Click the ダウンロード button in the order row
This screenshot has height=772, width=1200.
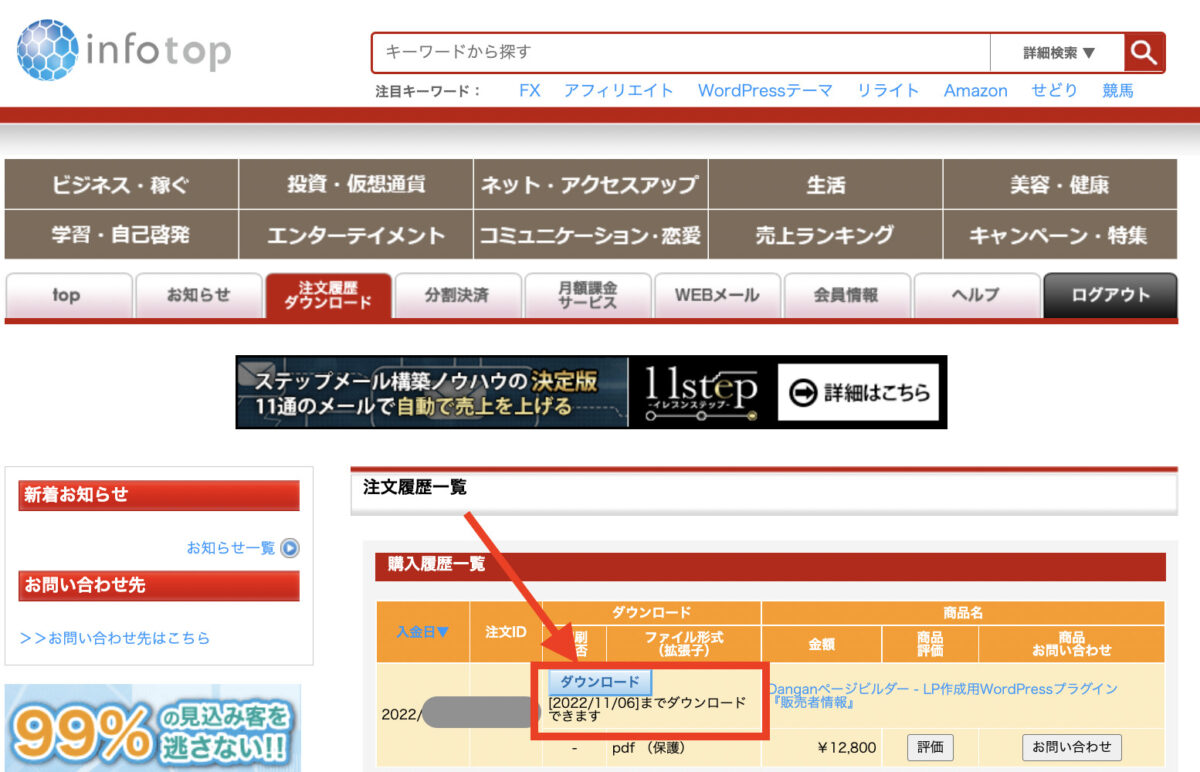tap(600, 682)
